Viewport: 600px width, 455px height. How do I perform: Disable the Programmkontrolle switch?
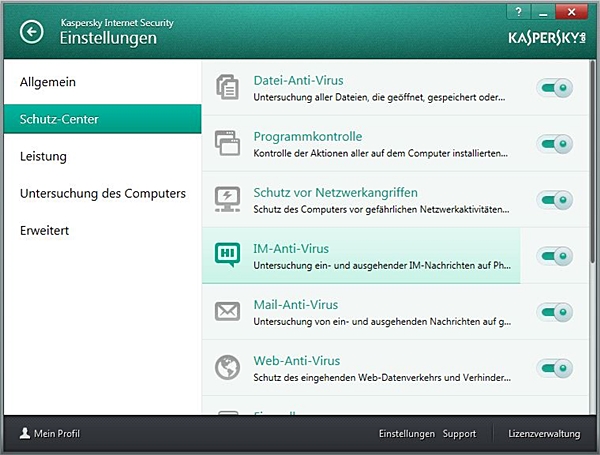[554, 144]
